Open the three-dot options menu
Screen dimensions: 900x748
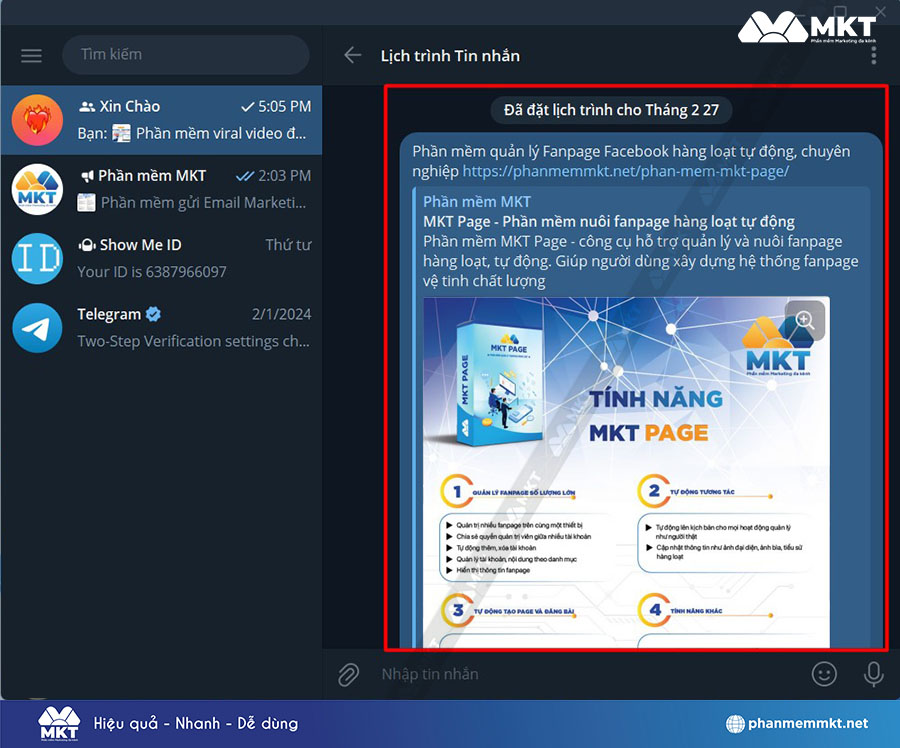(x=873, y=56)
